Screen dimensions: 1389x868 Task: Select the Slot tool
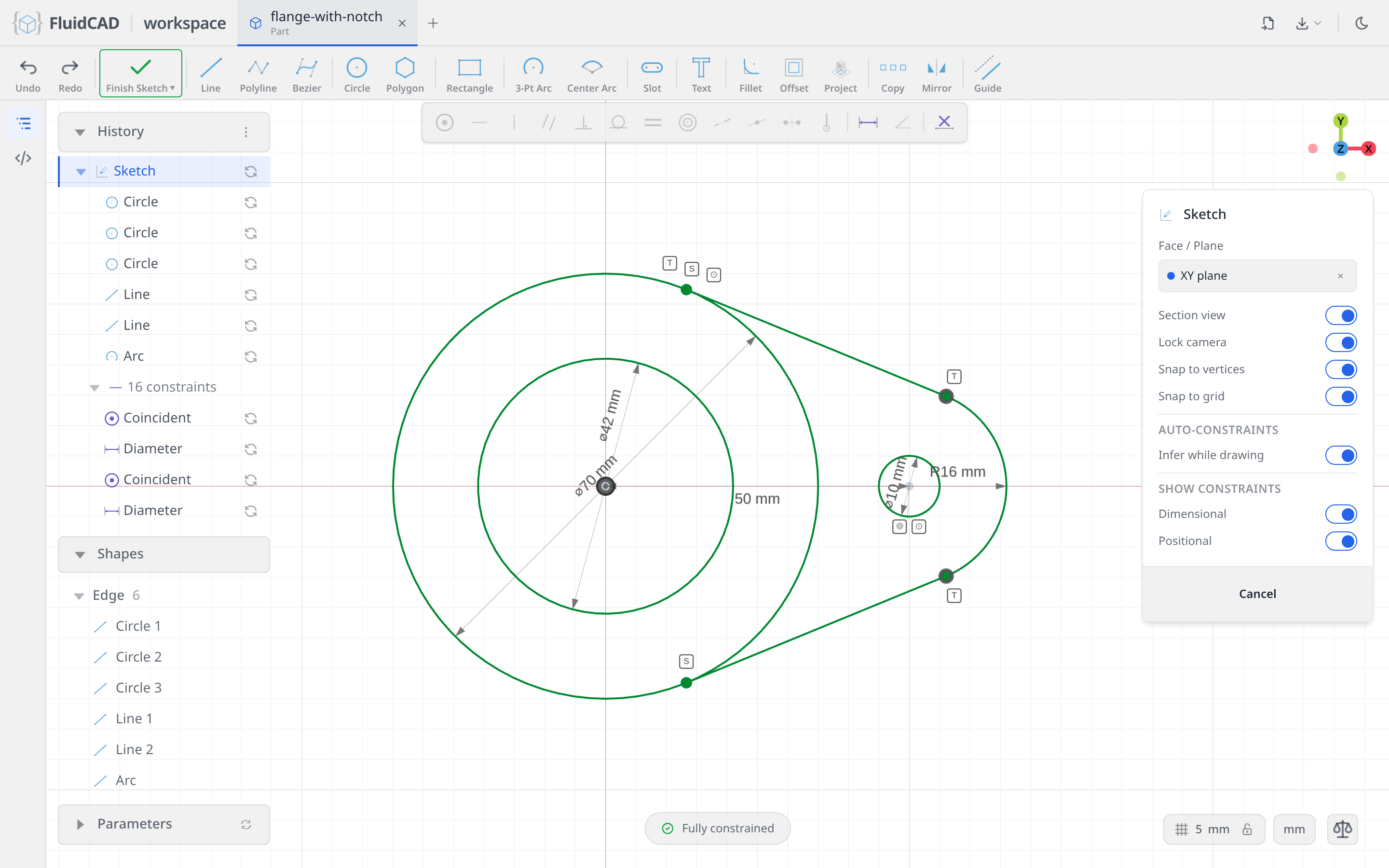pos(652,75)
